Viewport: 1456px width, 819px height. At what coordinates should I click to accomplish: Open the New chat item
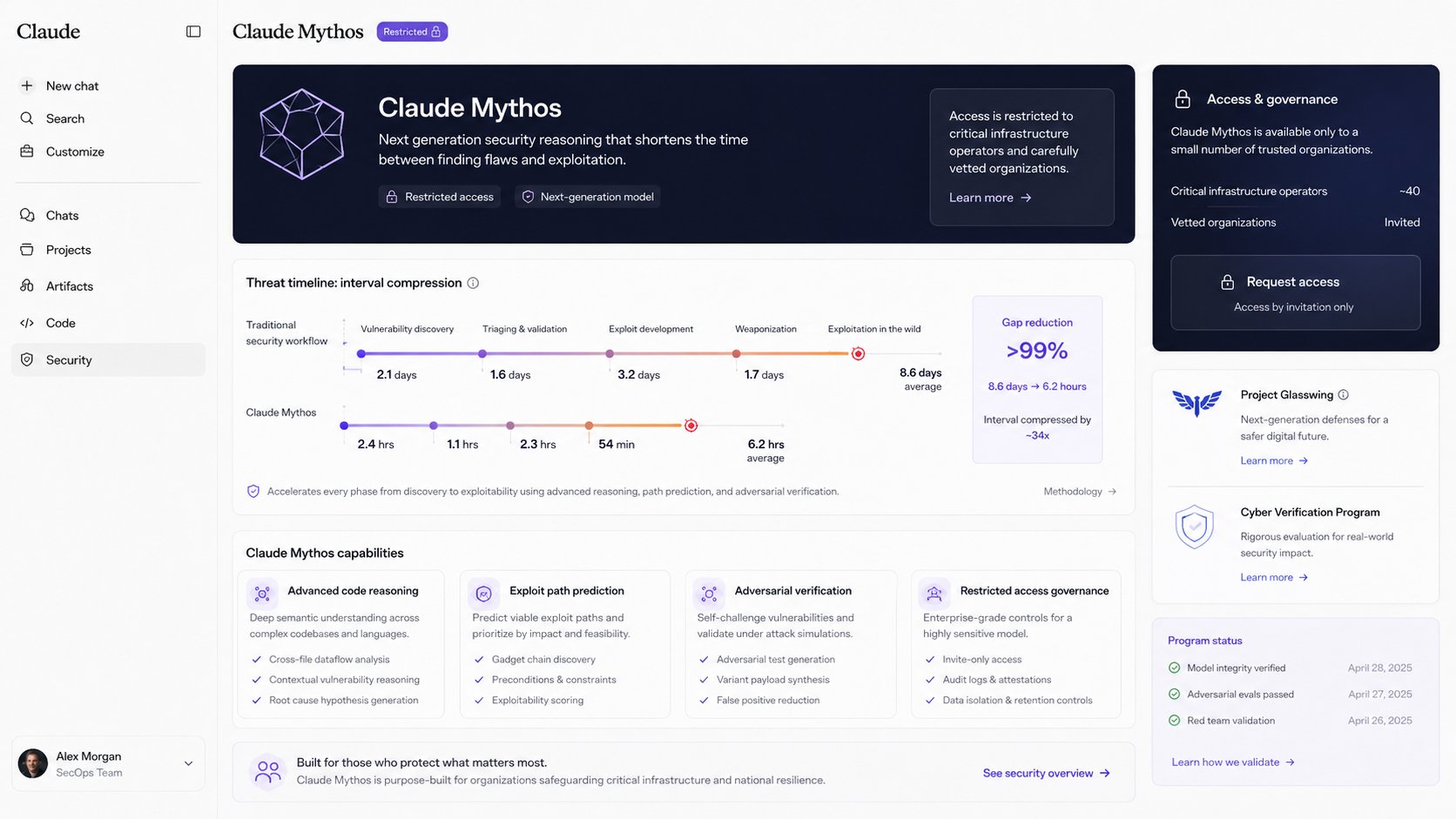(108, 85)
